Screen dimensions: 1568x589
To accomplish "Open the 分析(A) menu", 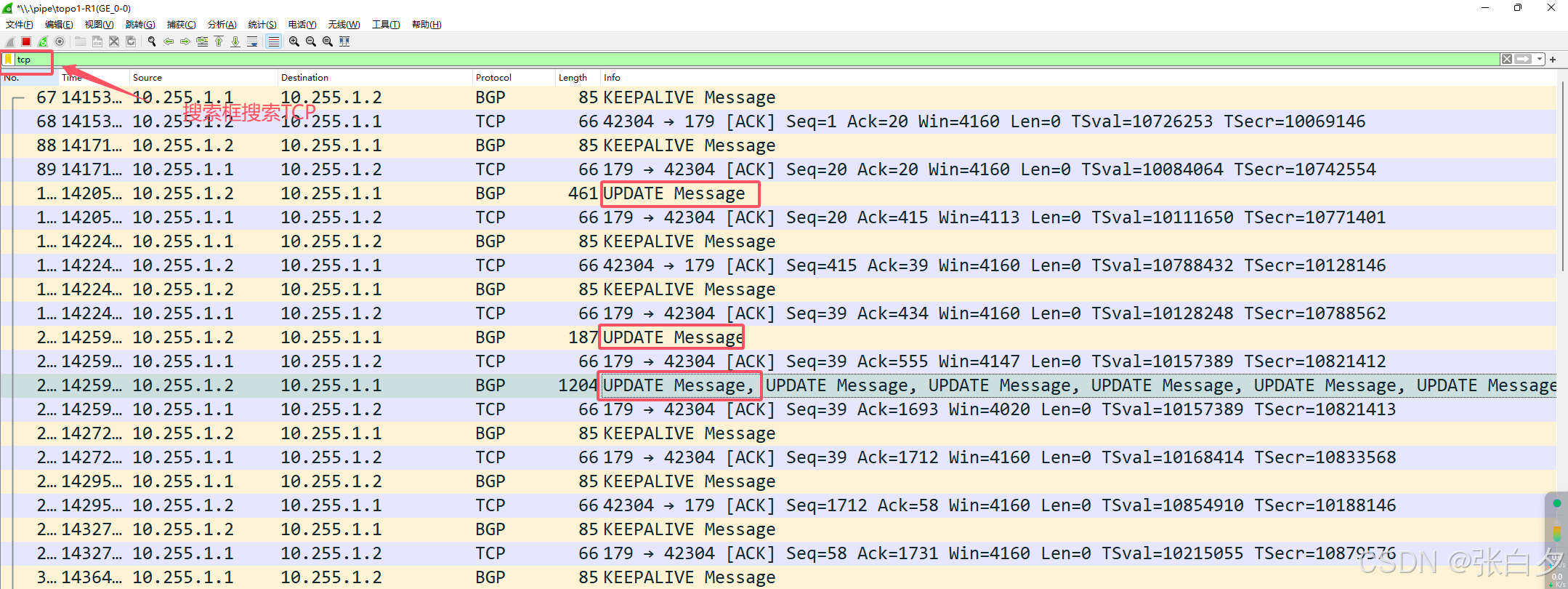I will tap(222, 25).
